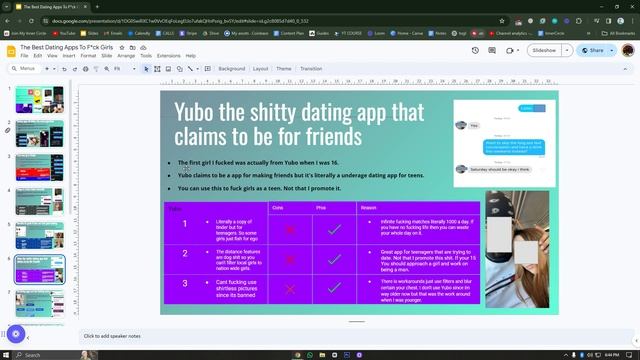Open File Explorer from the taskbar
Viewport: 640px width, 360px height.
322,355
